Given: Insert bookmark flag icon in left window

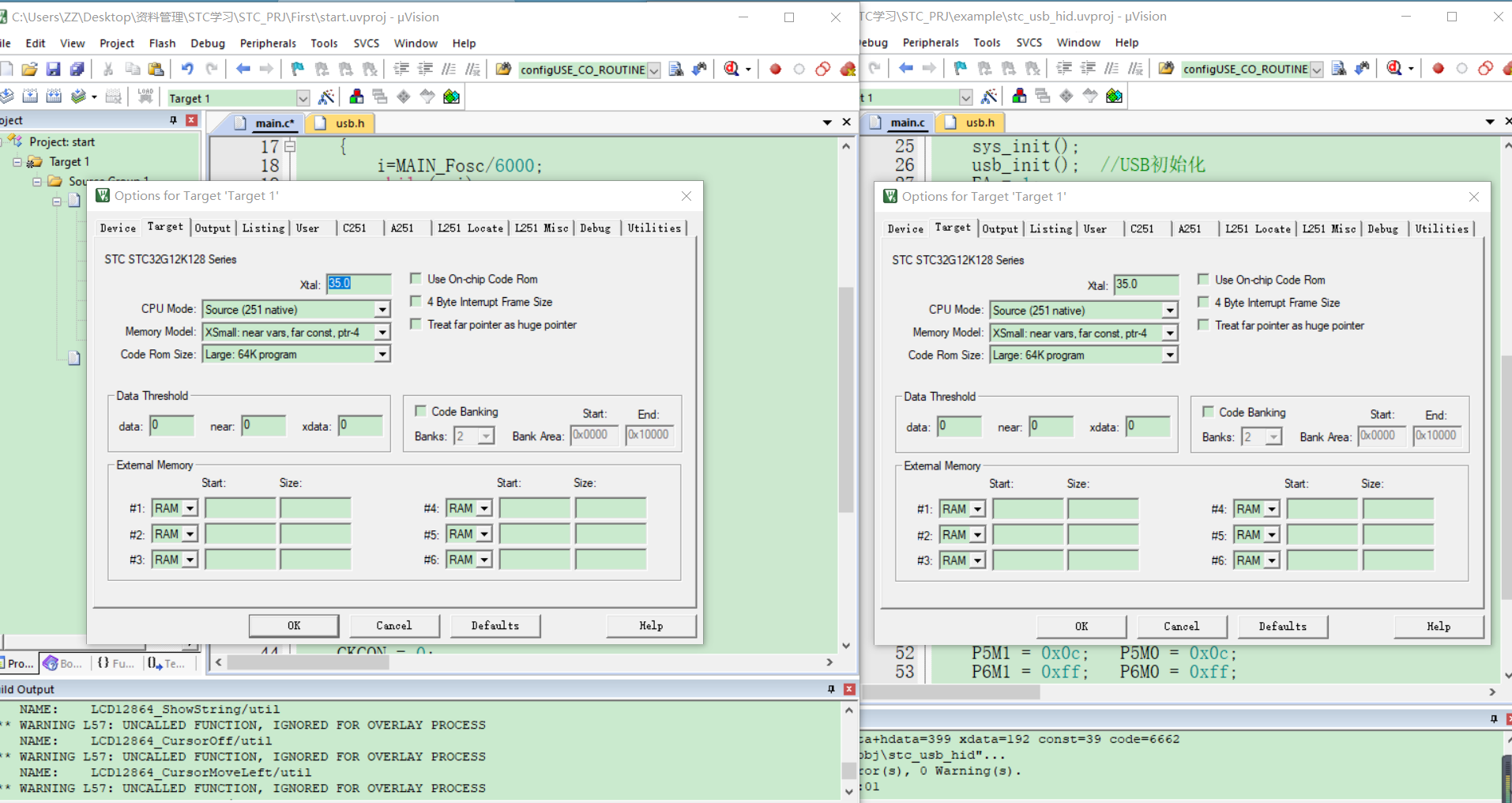Looking at the screenshot, I should [x=298, y=70].
